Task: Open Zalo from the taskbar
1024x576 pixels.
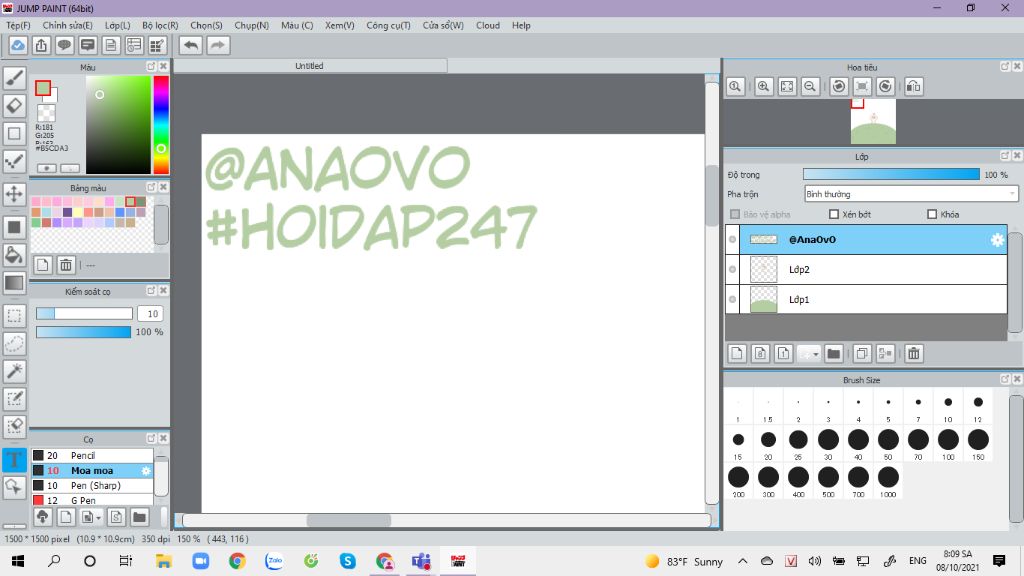Action: pos(274,561)
